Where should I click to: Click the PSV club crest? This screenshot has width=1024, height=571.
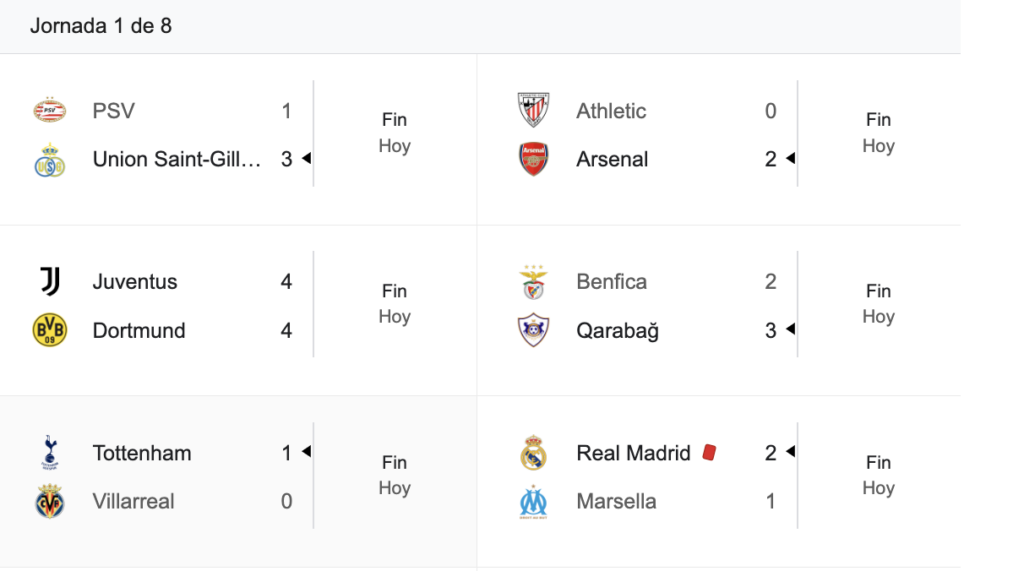coord(49,111)
